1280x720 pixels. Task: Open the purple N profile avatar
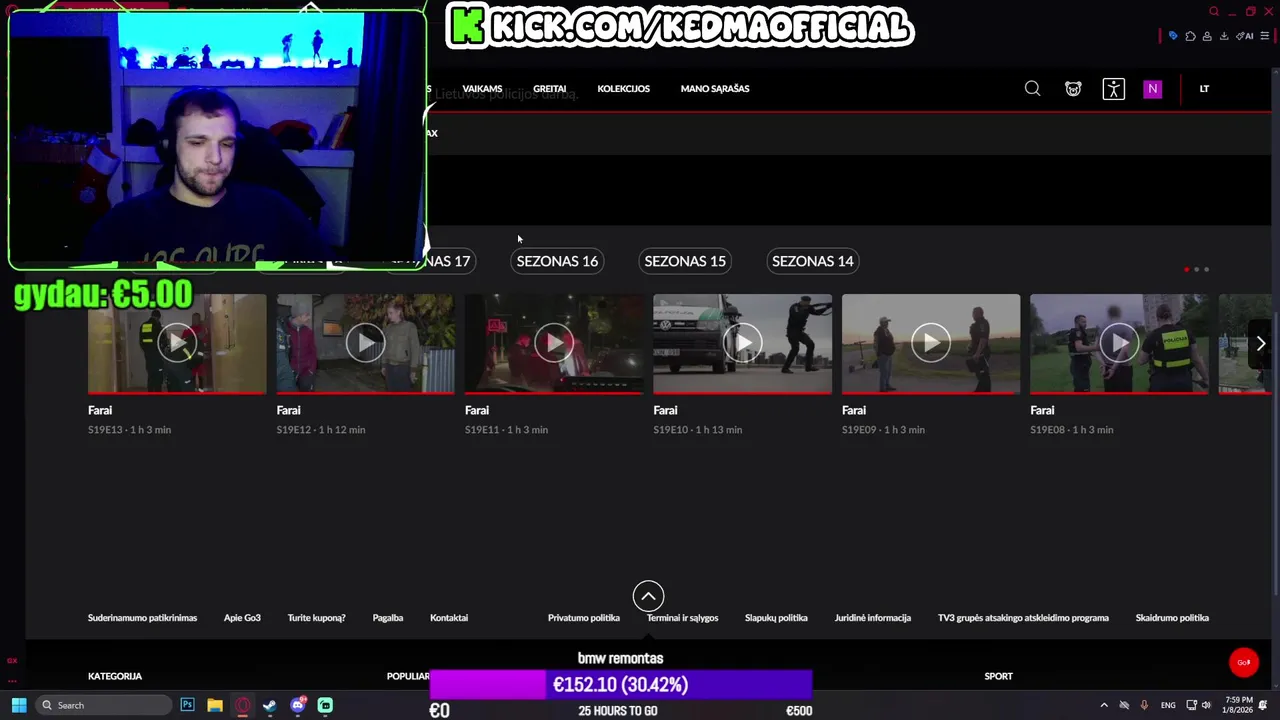1152,89
